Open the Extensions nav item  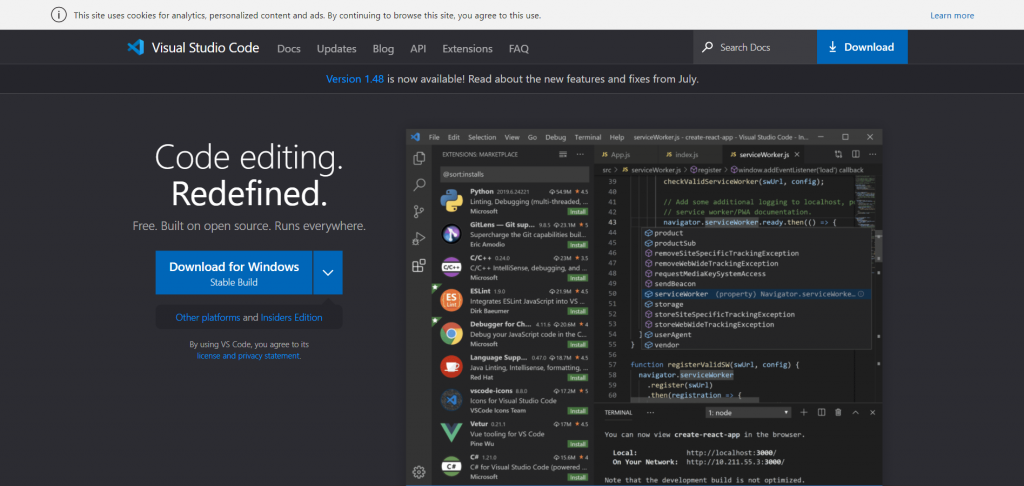coord(468,48)
